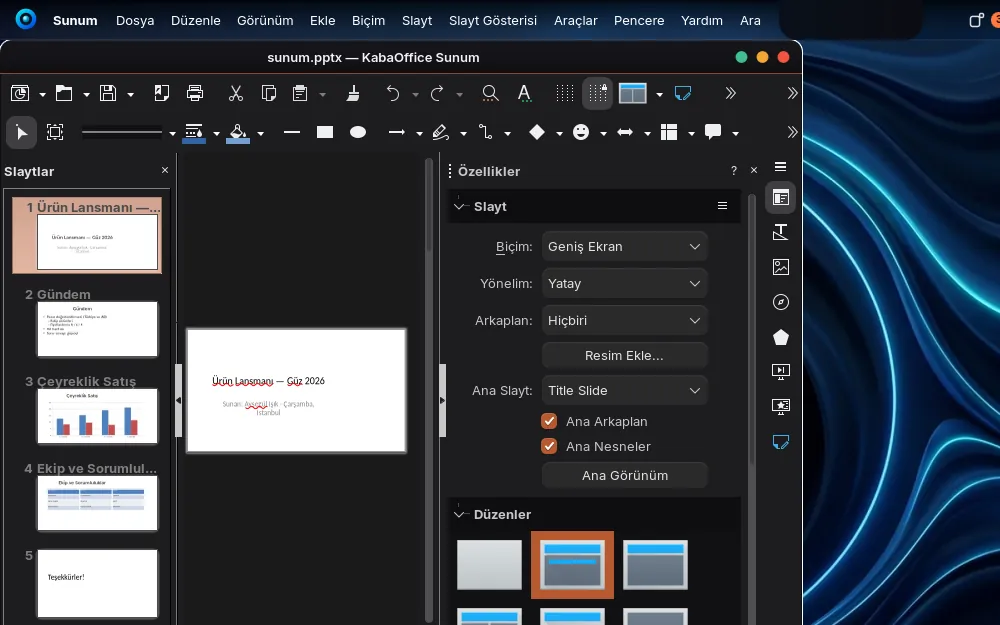Open the Animation sidebar tab
1000x625 pixels.
781,406
